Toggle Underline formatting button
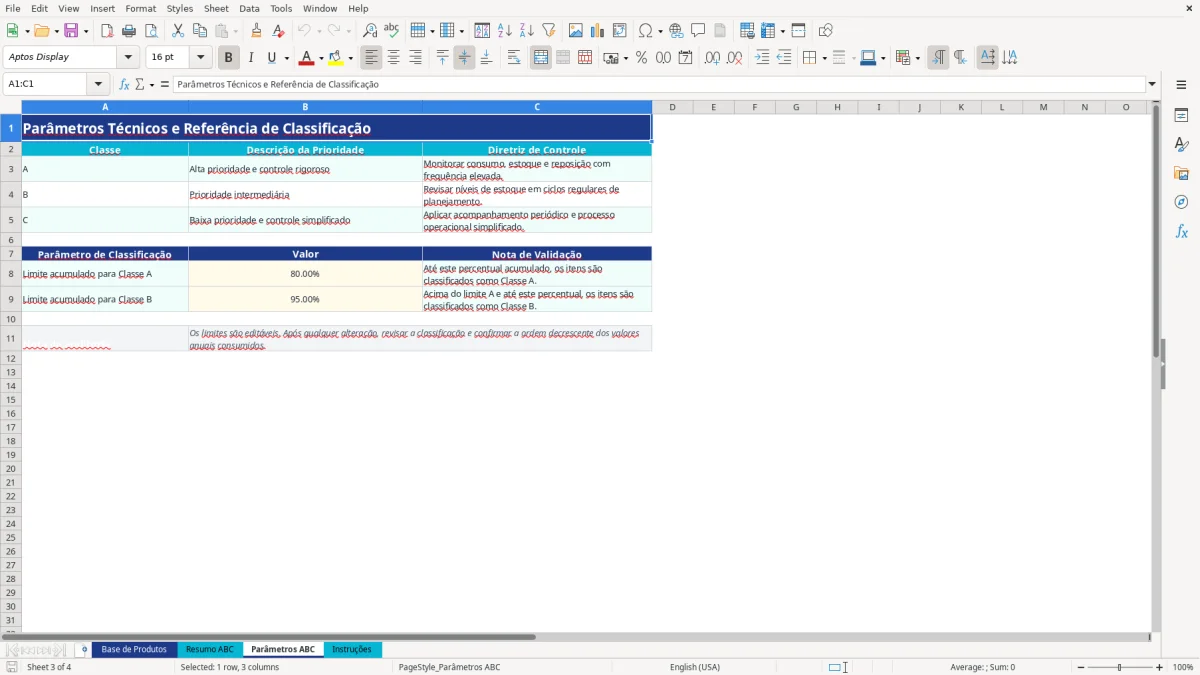This screenshot has height=675, width=1200. tap(271, 58)
